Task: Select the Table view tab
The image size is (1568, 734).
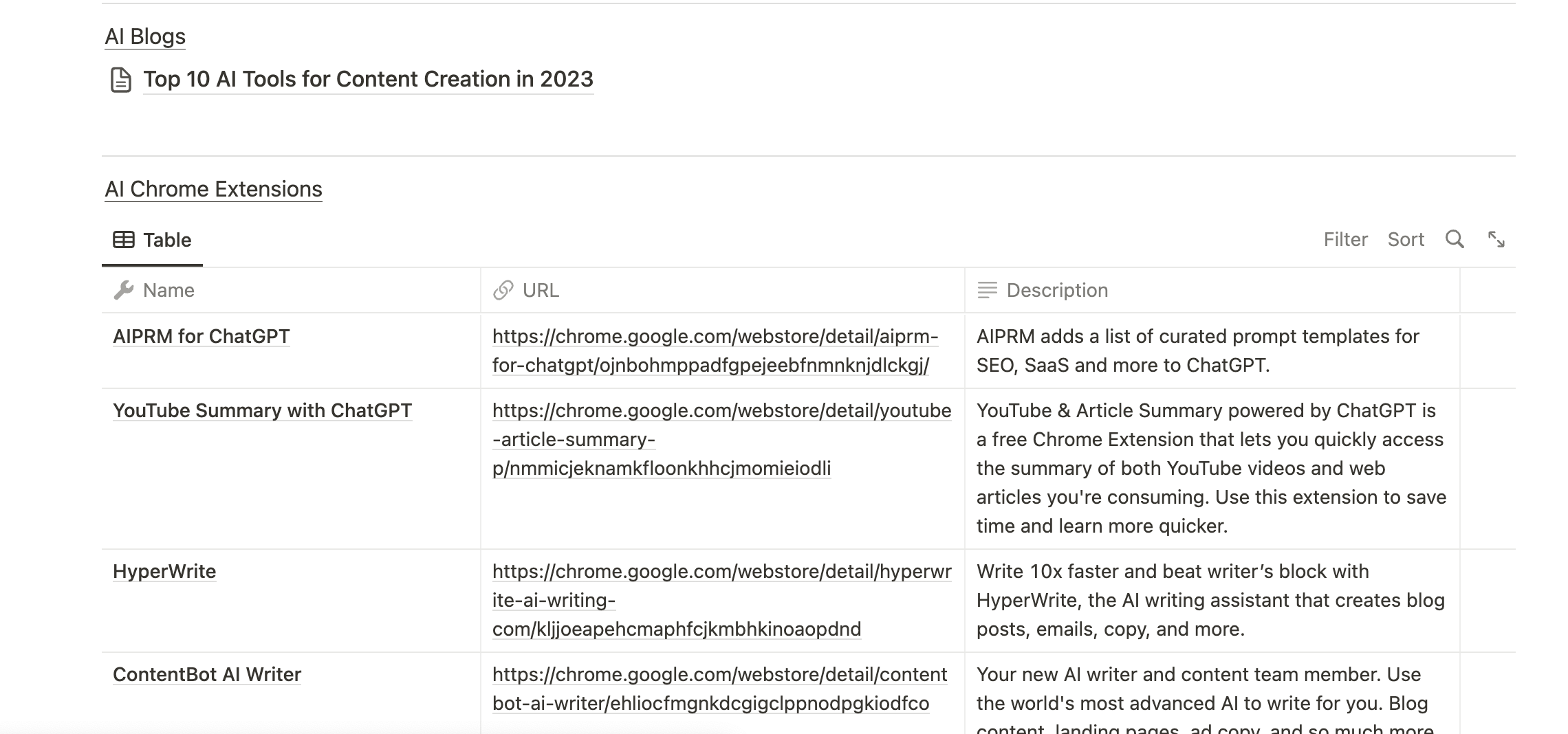Action: (152, 240)
